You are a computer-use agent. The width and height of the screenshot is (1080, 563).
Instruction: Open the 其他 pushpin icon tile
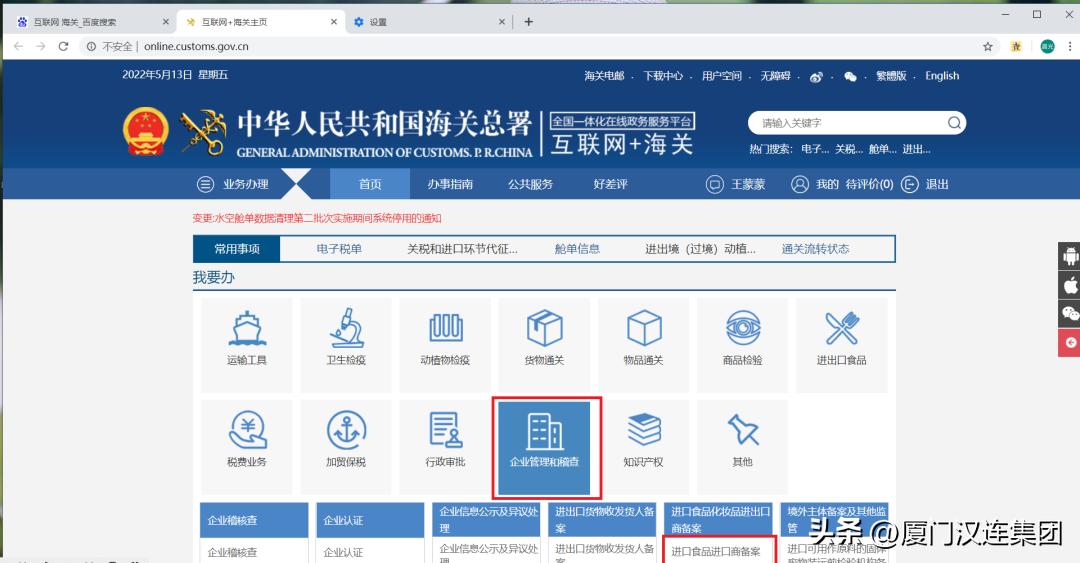point(742,447)
